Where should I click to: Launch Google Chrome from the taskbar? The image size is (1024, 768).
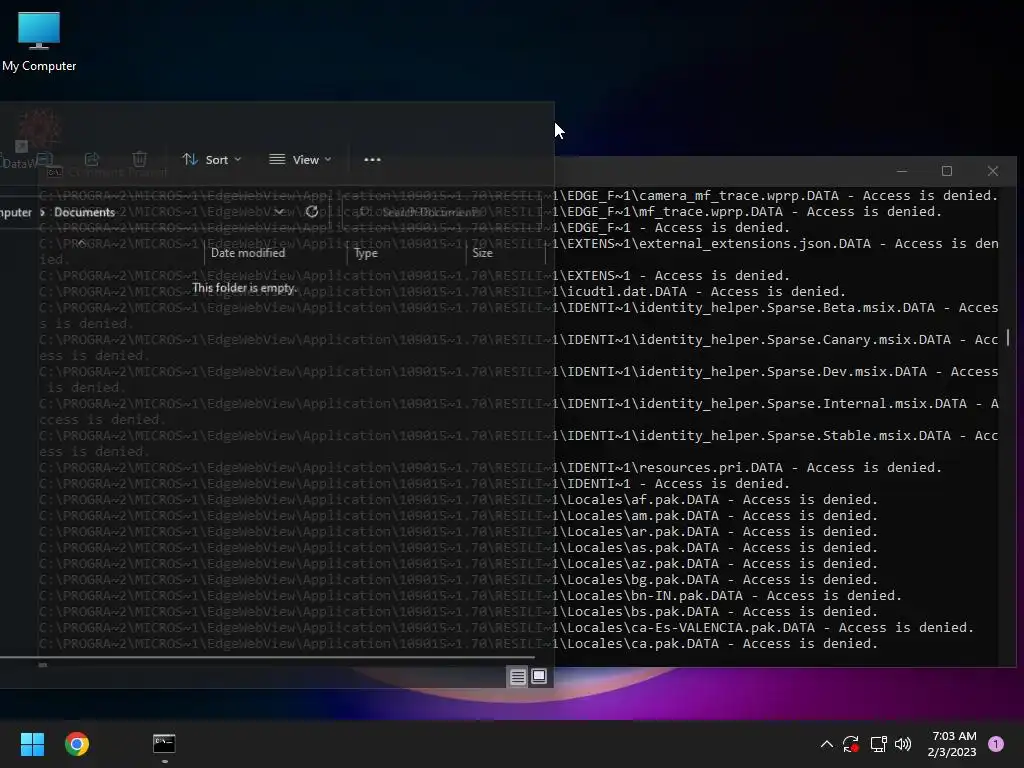[x=76, y=744]
